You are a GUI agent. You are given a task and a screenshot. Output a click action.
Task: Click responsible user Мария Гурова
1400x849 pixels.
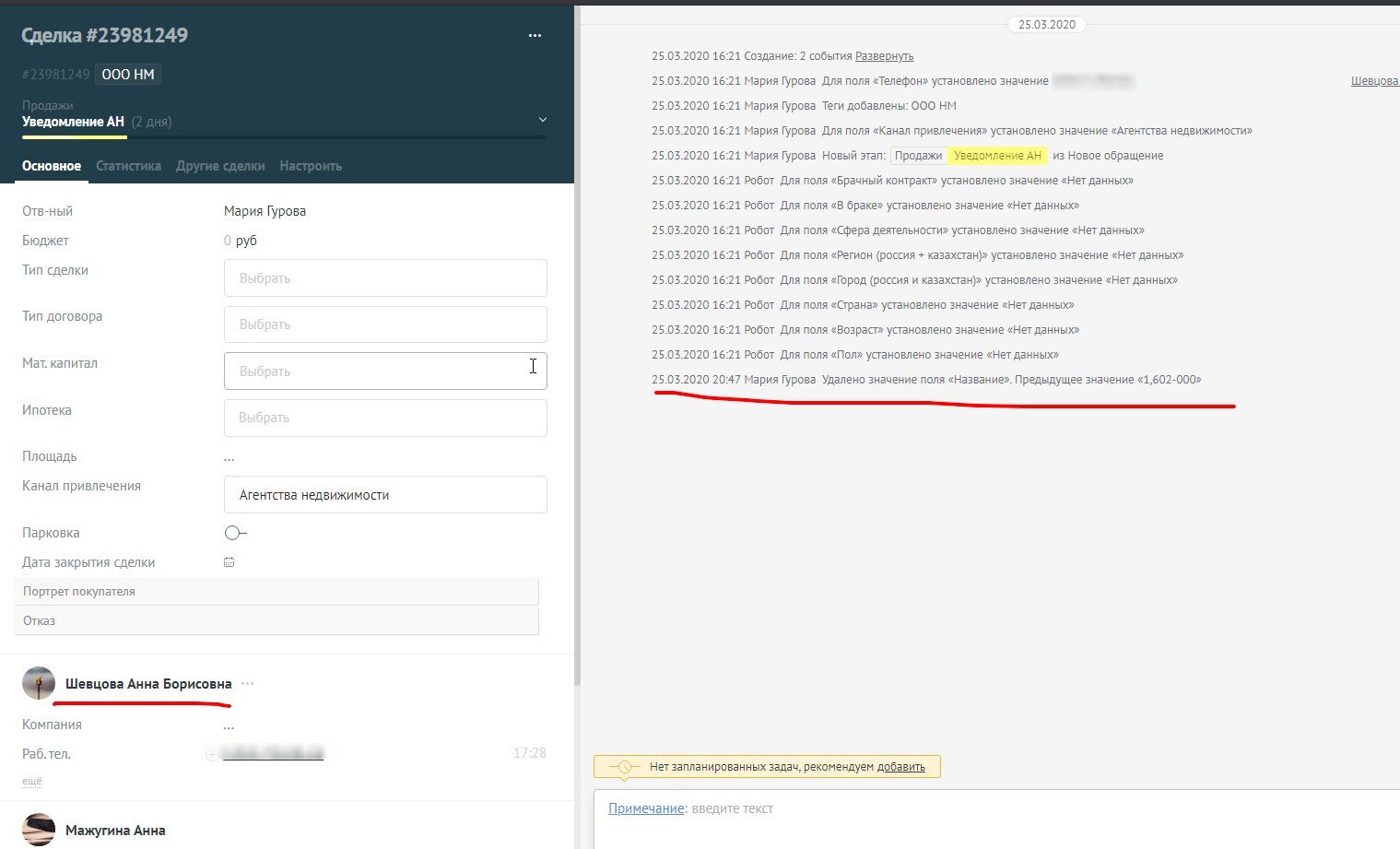pos(265,211)
